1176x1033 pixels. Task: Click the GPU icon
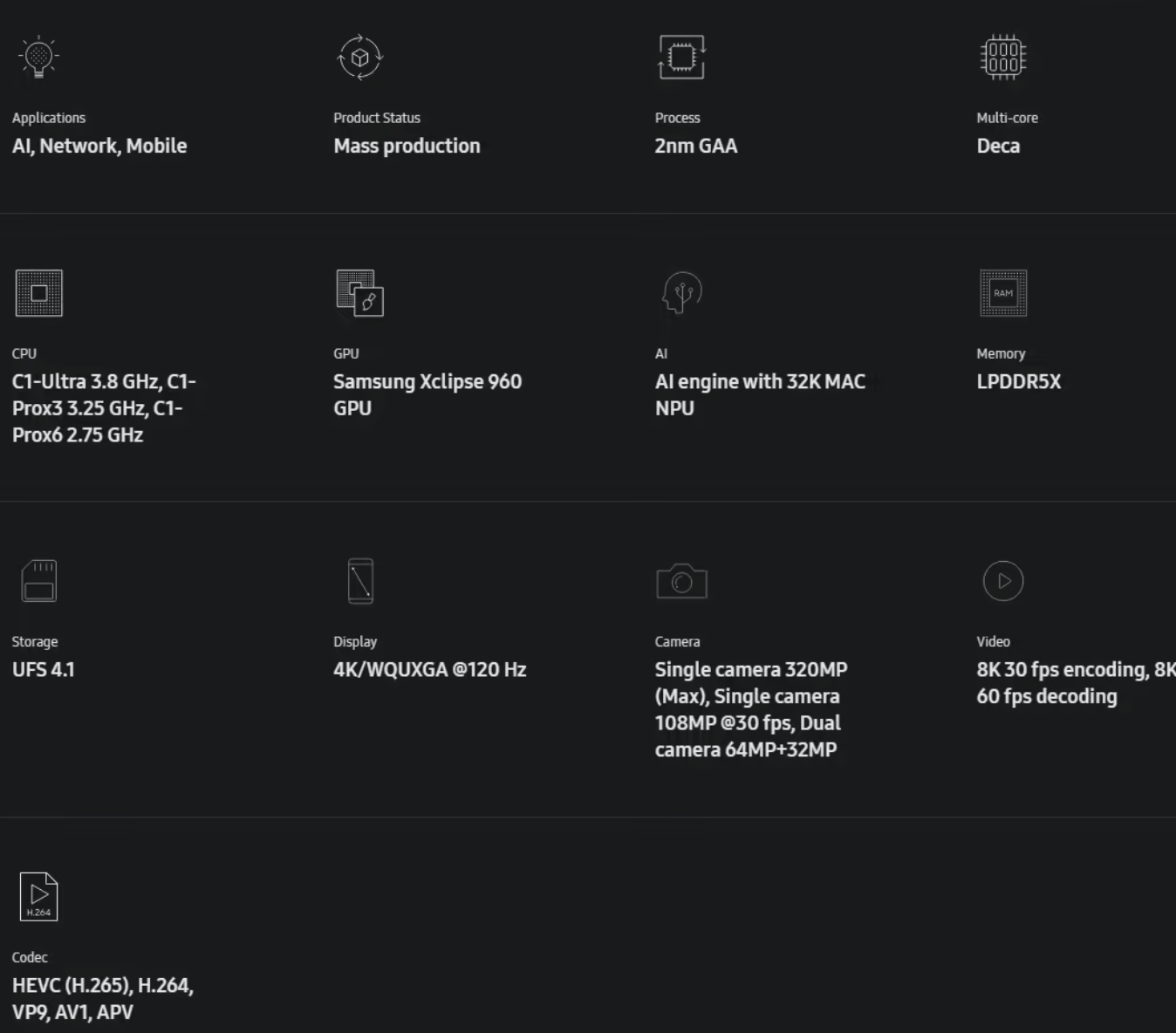click(359, 293)
